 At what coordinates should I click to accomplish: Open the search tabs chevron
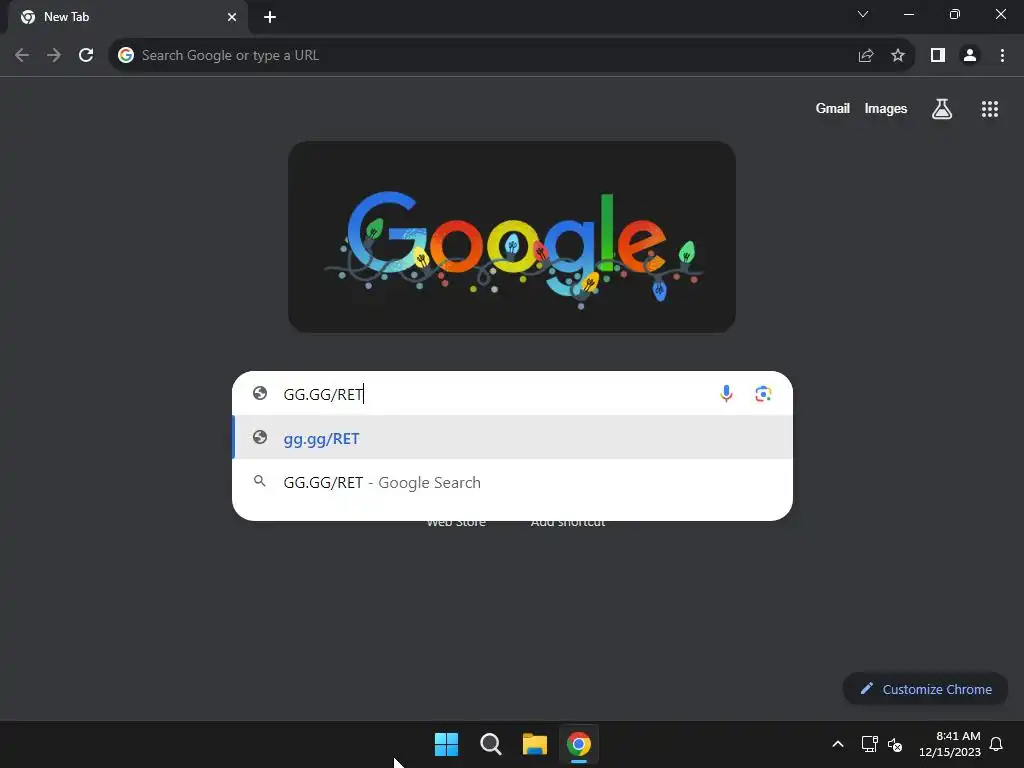click(x=863, y=14)
